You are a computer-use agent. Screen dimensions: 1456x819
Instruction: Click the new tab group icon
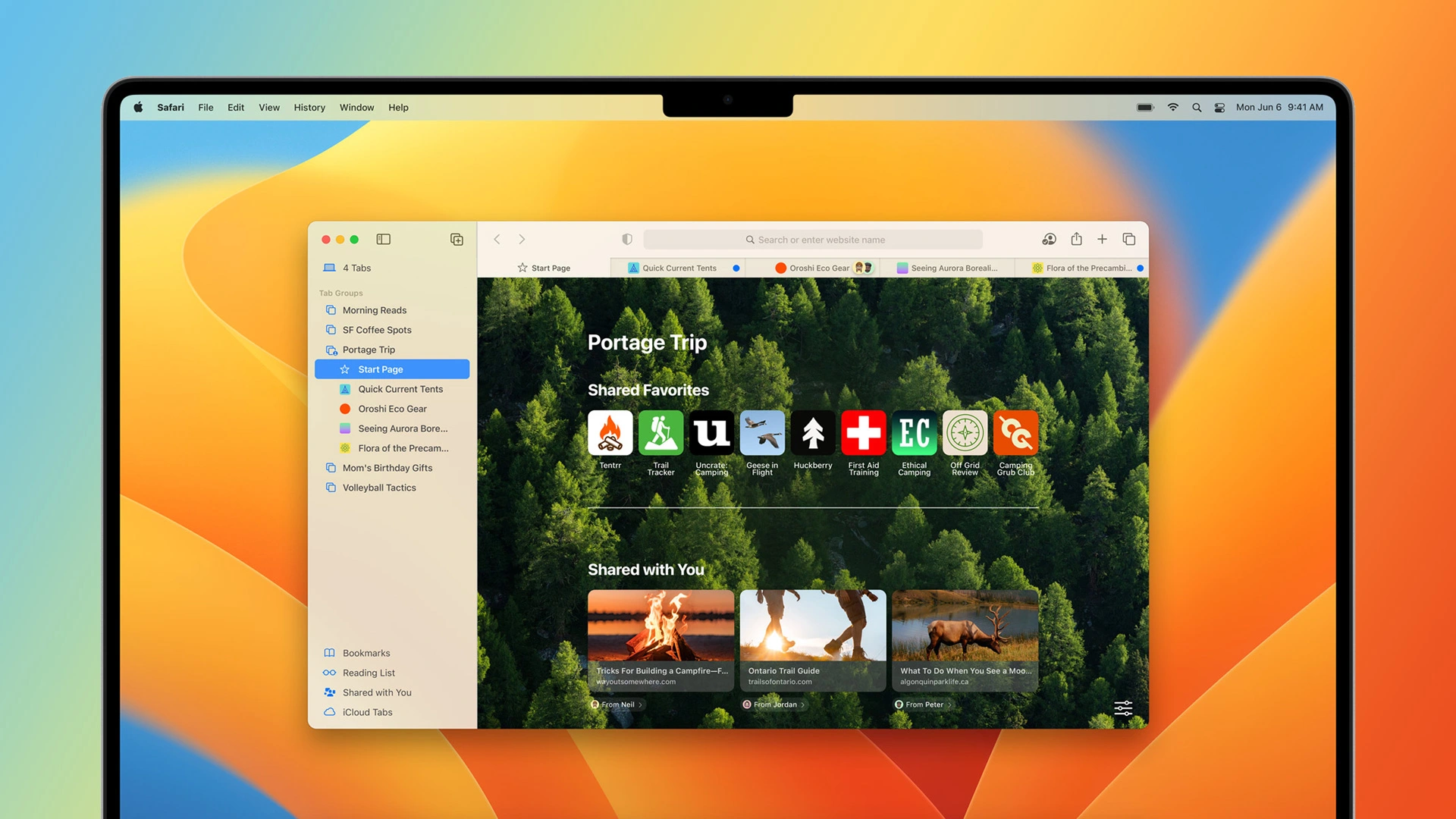click(457, 240)
